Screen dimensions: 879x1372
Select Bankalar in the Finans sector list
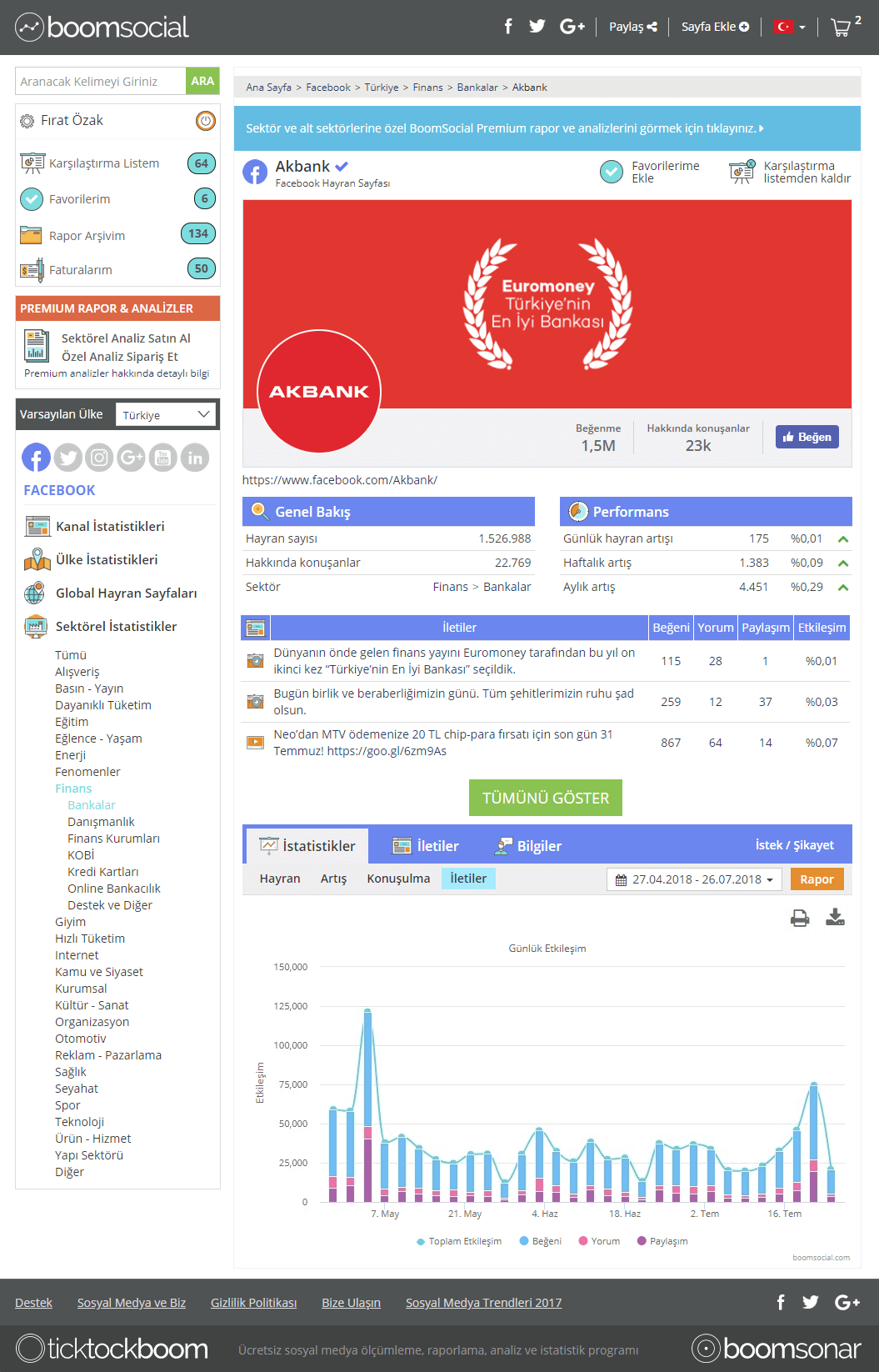point(92,805)
